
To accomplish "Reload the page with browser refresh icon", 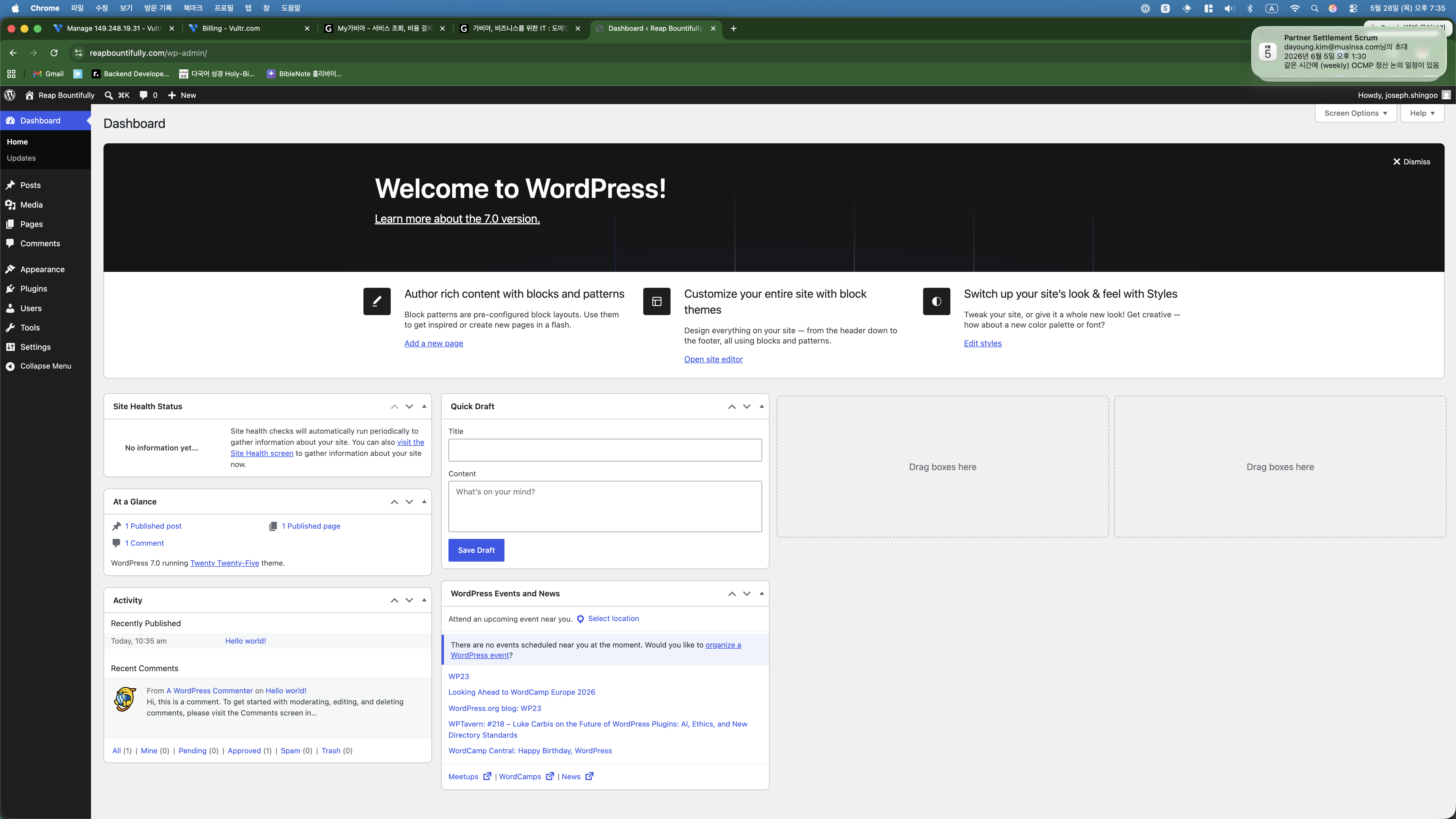I will tap(54, 53).
